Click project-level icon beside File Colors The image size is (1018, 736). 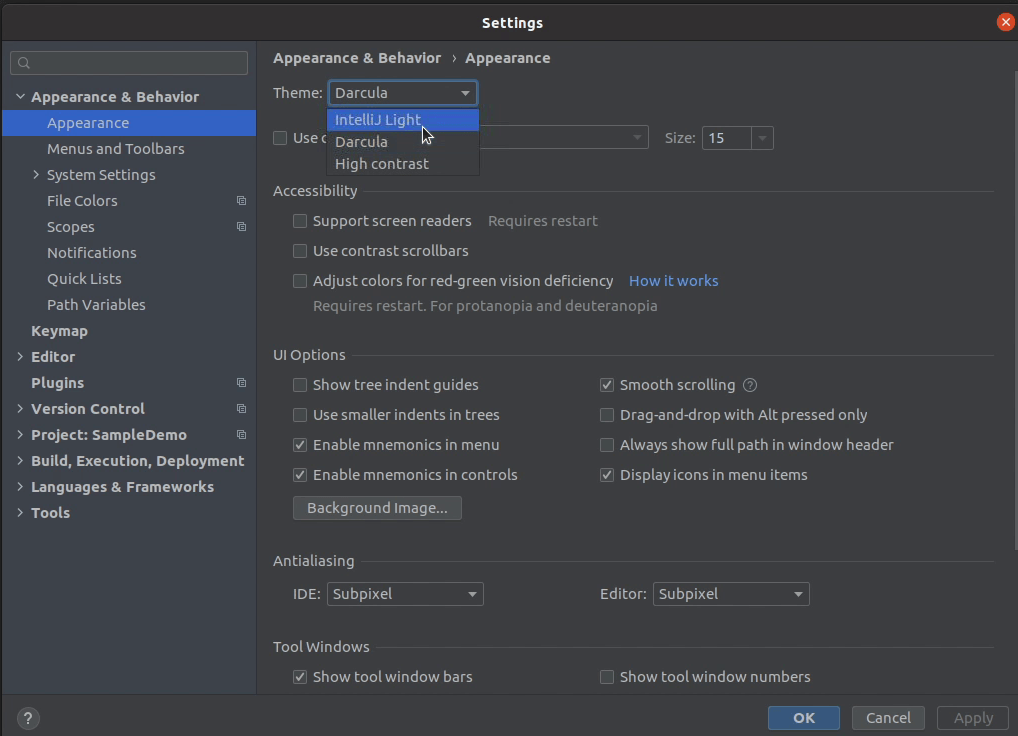[x=241, y=201]
